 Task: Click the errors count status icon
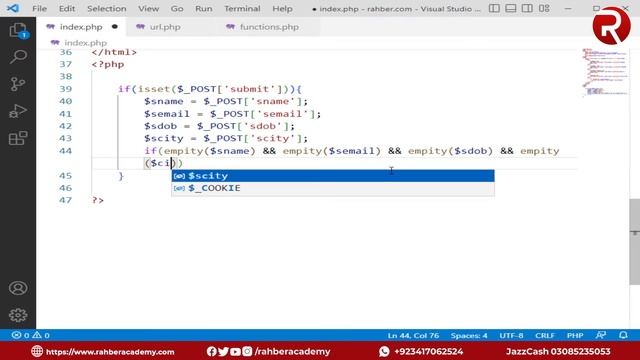(x=20, y=335)
